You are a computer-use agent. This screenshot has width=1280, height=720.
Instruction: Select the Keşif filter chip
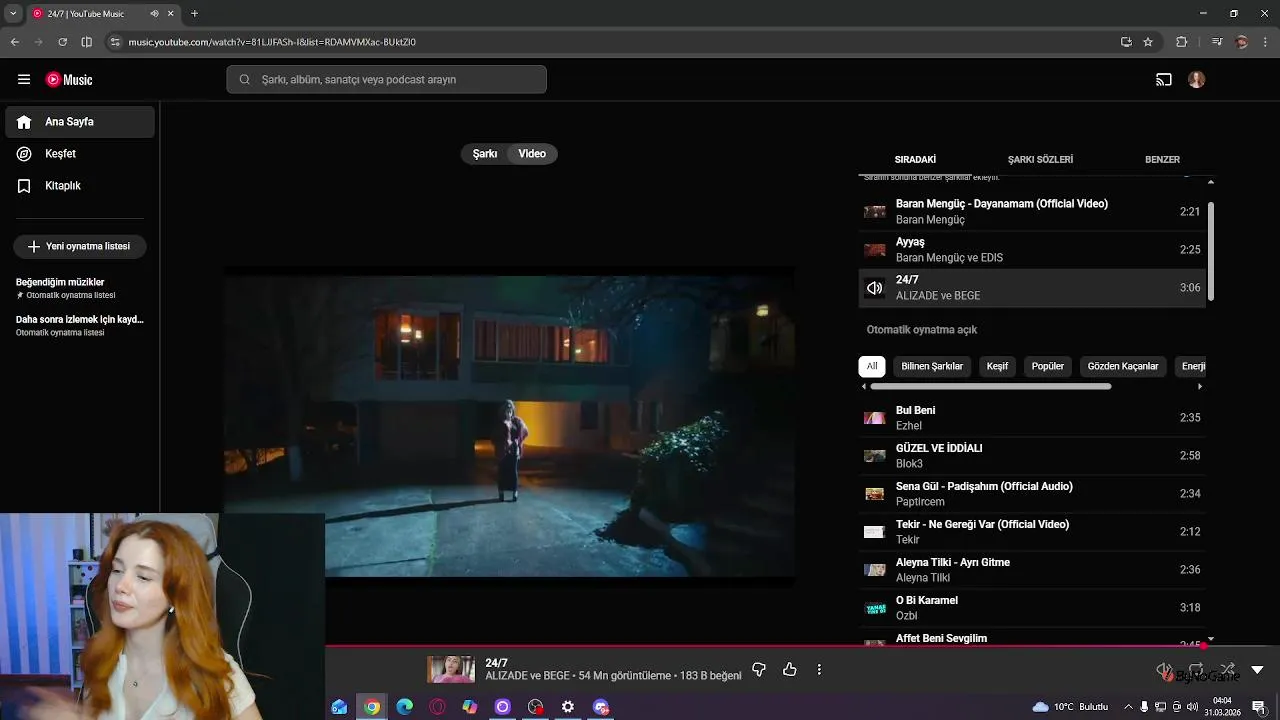[x=997, y=366]
